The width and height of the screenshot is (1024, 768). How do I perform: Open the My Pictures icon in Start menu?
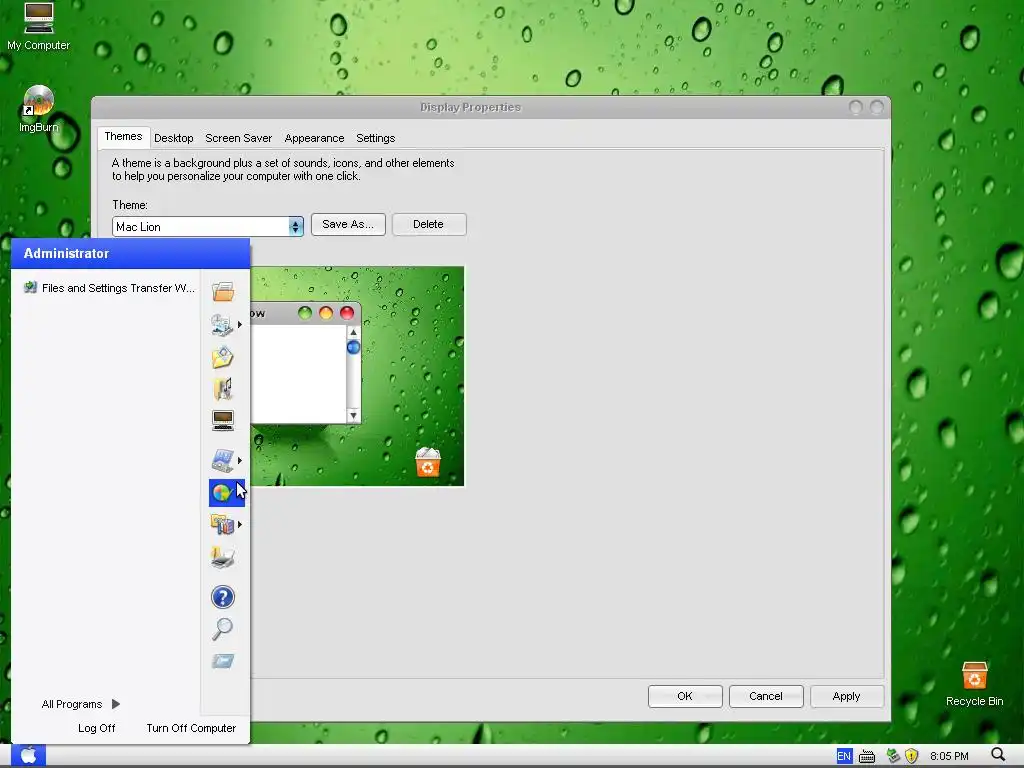(223, 357)
